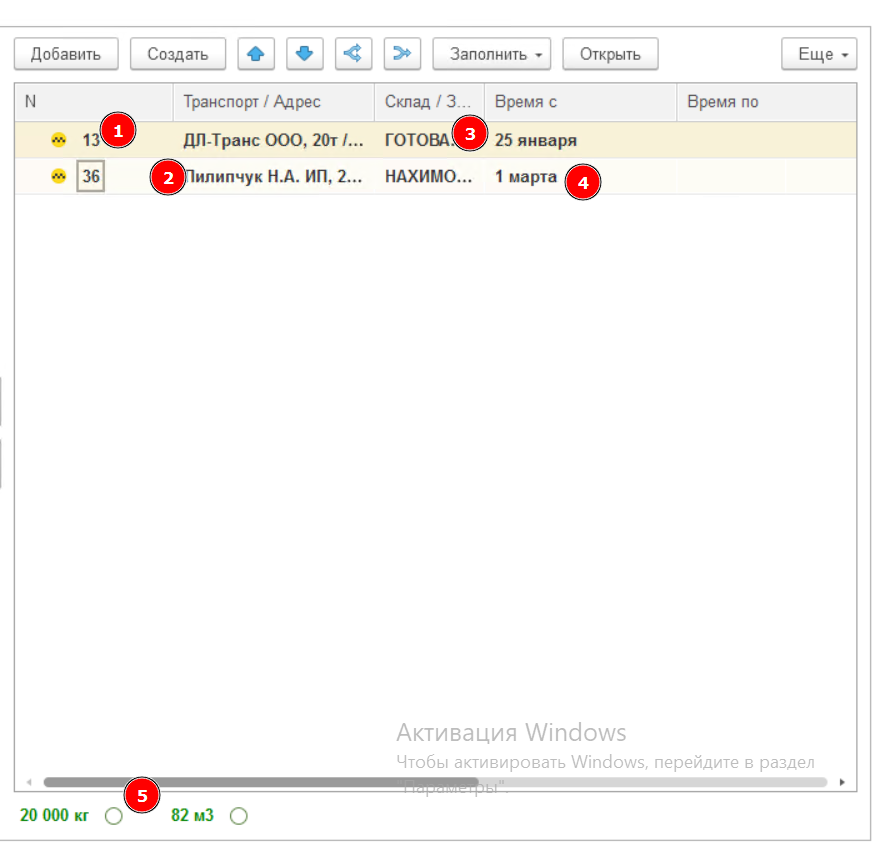
Task: Click the left-pointing split arrows icon
Action: [353, 54]
